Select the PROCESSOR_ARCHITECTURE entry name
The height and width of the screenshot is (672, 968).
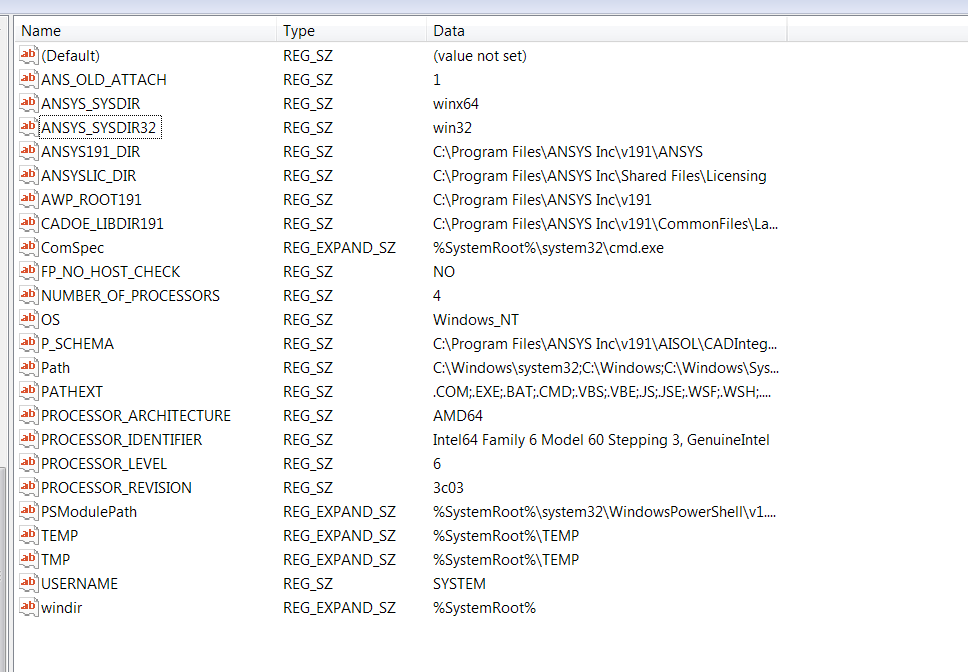[136, 416]
